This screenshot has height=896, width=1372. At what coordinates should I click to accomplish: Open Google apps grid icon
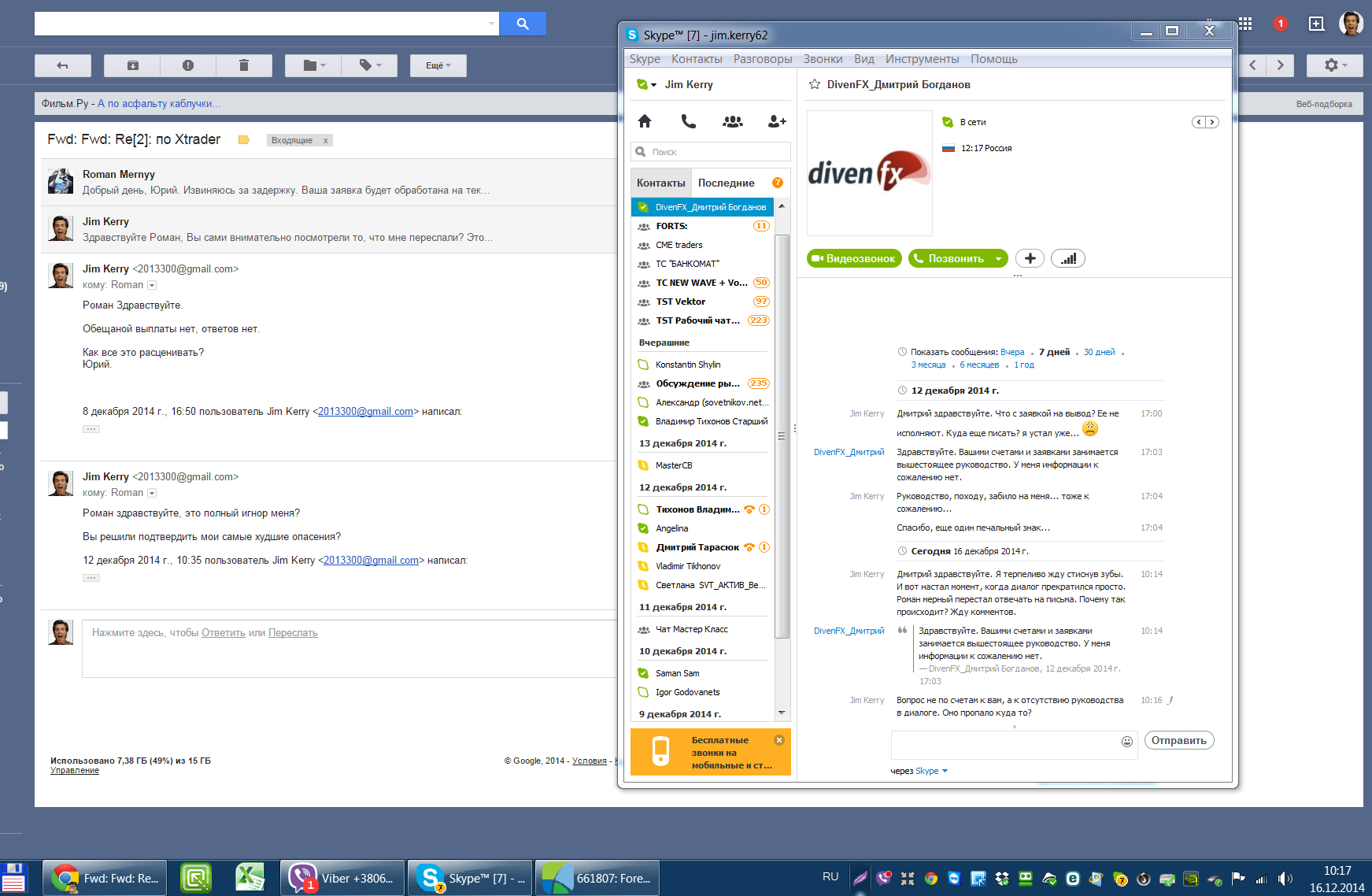[x=1245, y=24]
